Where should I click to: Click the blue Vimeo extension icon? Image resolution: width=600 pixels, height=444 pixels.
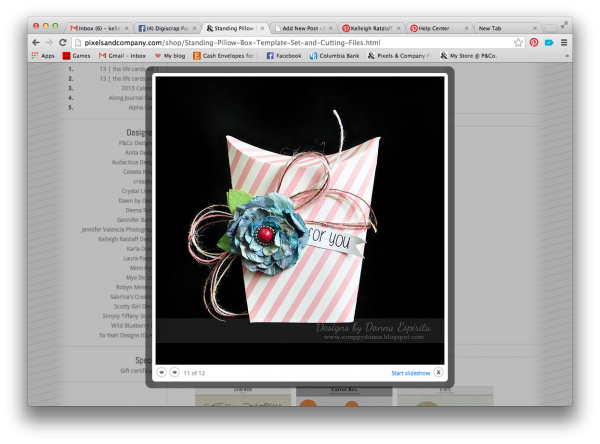tap(549, 42)
